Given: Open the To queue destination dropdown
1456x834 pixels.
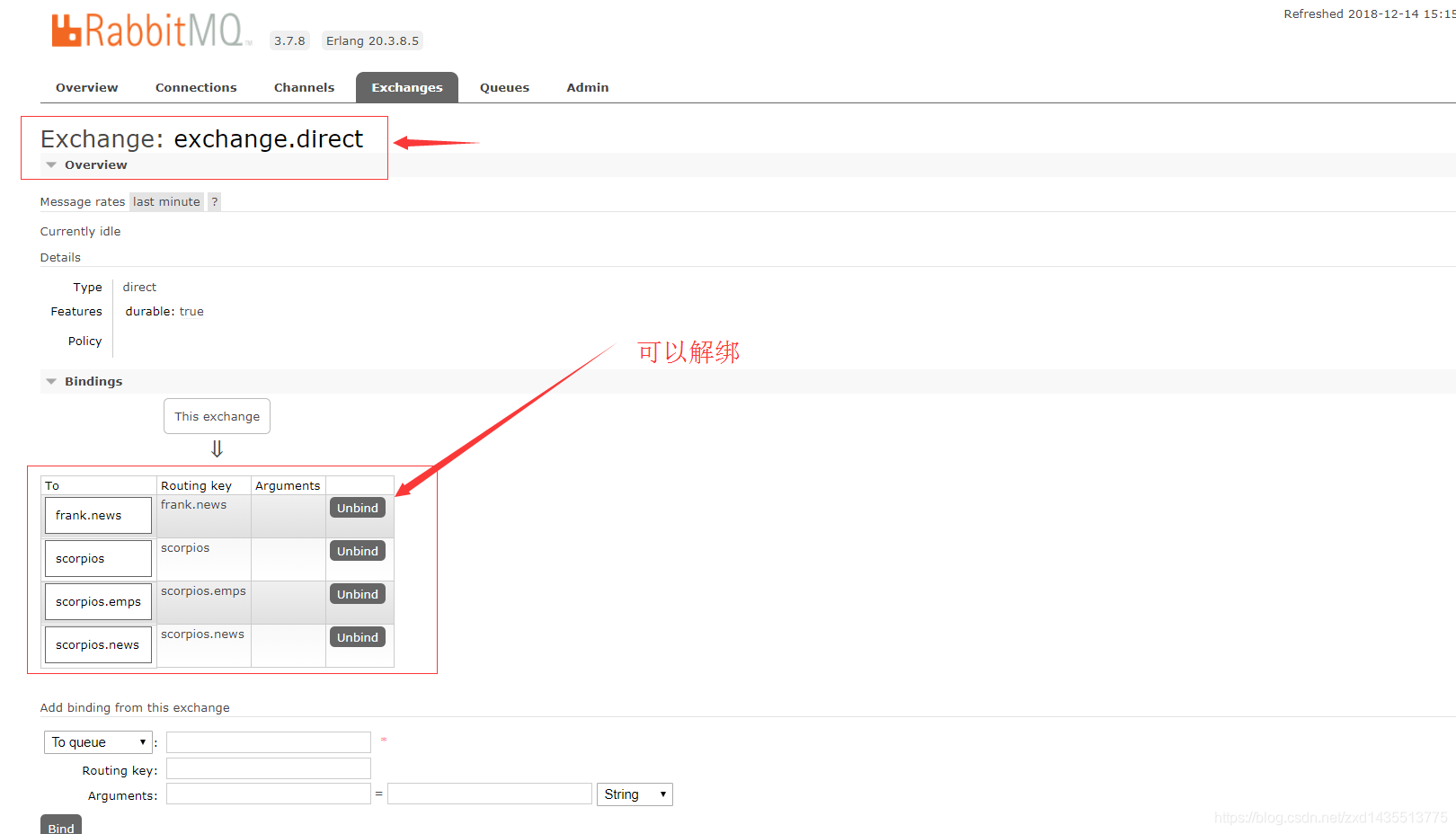Looking at the screenshot, I should [x=98, y=742].
